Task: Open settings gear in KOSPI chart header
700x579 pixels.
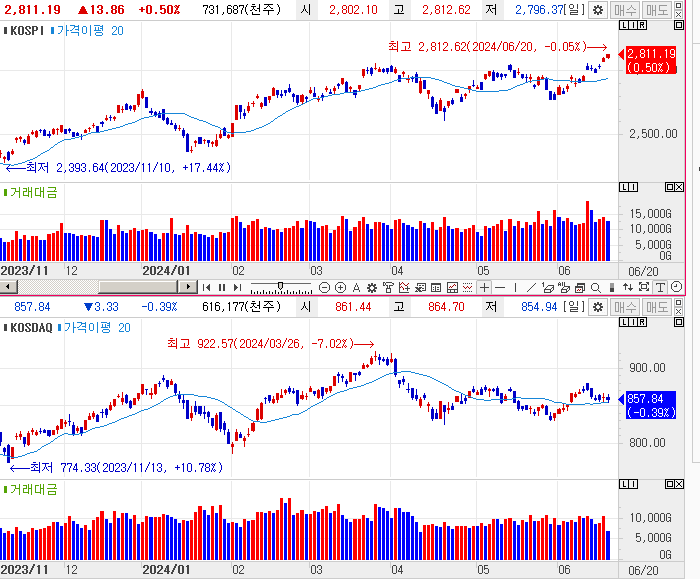Action: pyautogui.click(x=597, y=10)
